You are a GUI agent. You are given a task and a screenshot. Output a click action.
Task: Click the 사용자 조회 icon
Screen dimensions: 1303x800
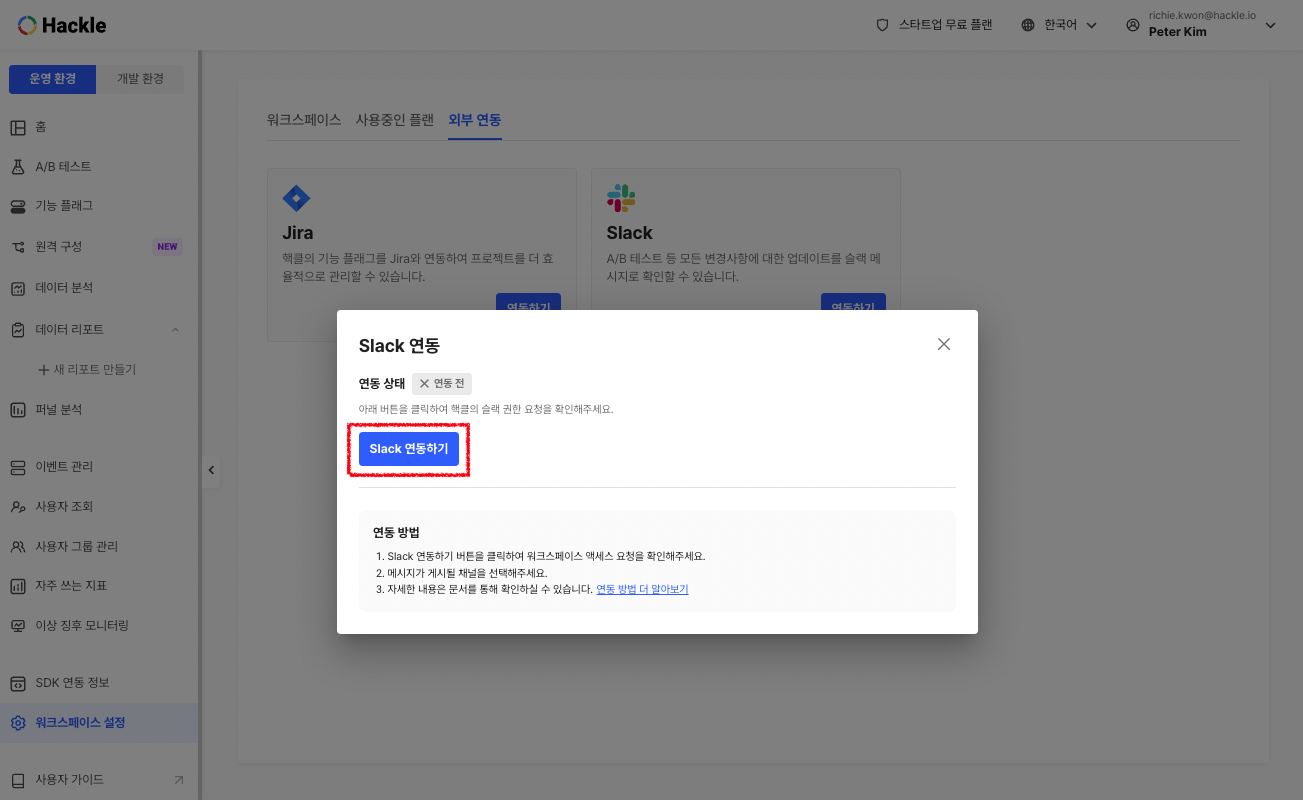point(18,507)
